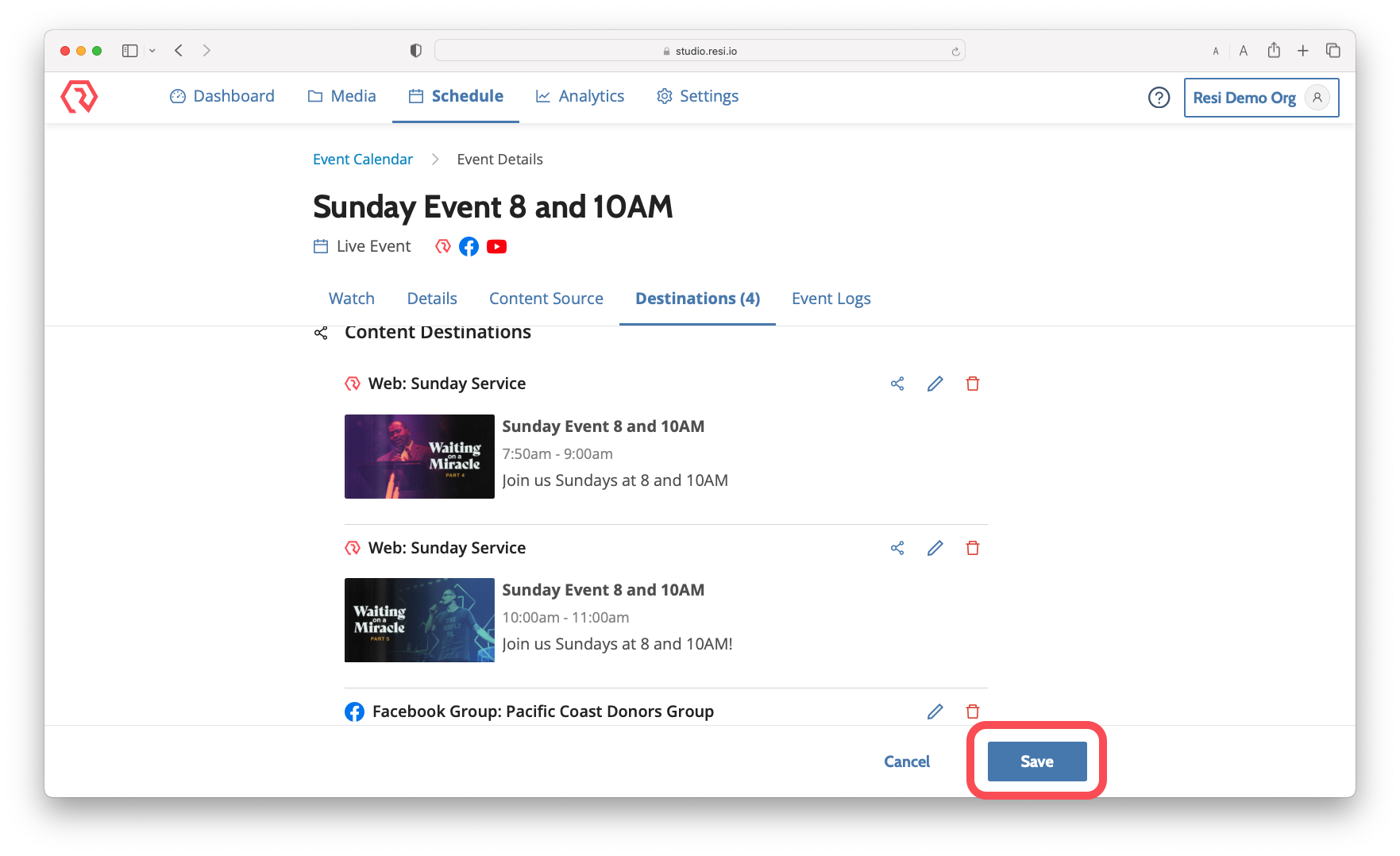
Task: Delete the Facebook Group Pacific Coast Donors destination
Action: point(972,711)
